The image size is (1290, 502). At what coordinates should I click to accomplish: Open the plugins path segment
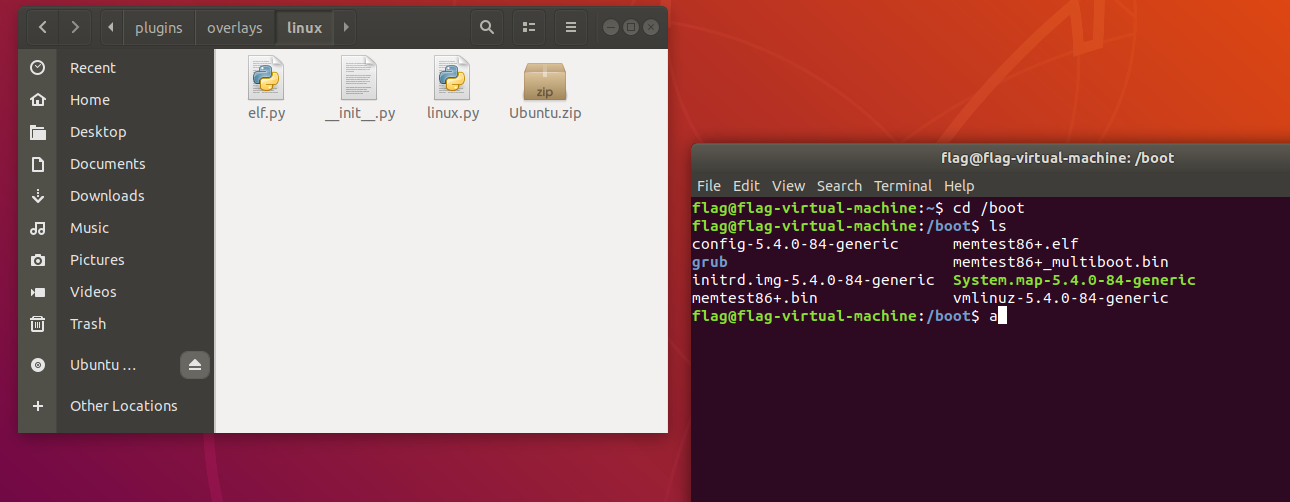pos(159,27)
